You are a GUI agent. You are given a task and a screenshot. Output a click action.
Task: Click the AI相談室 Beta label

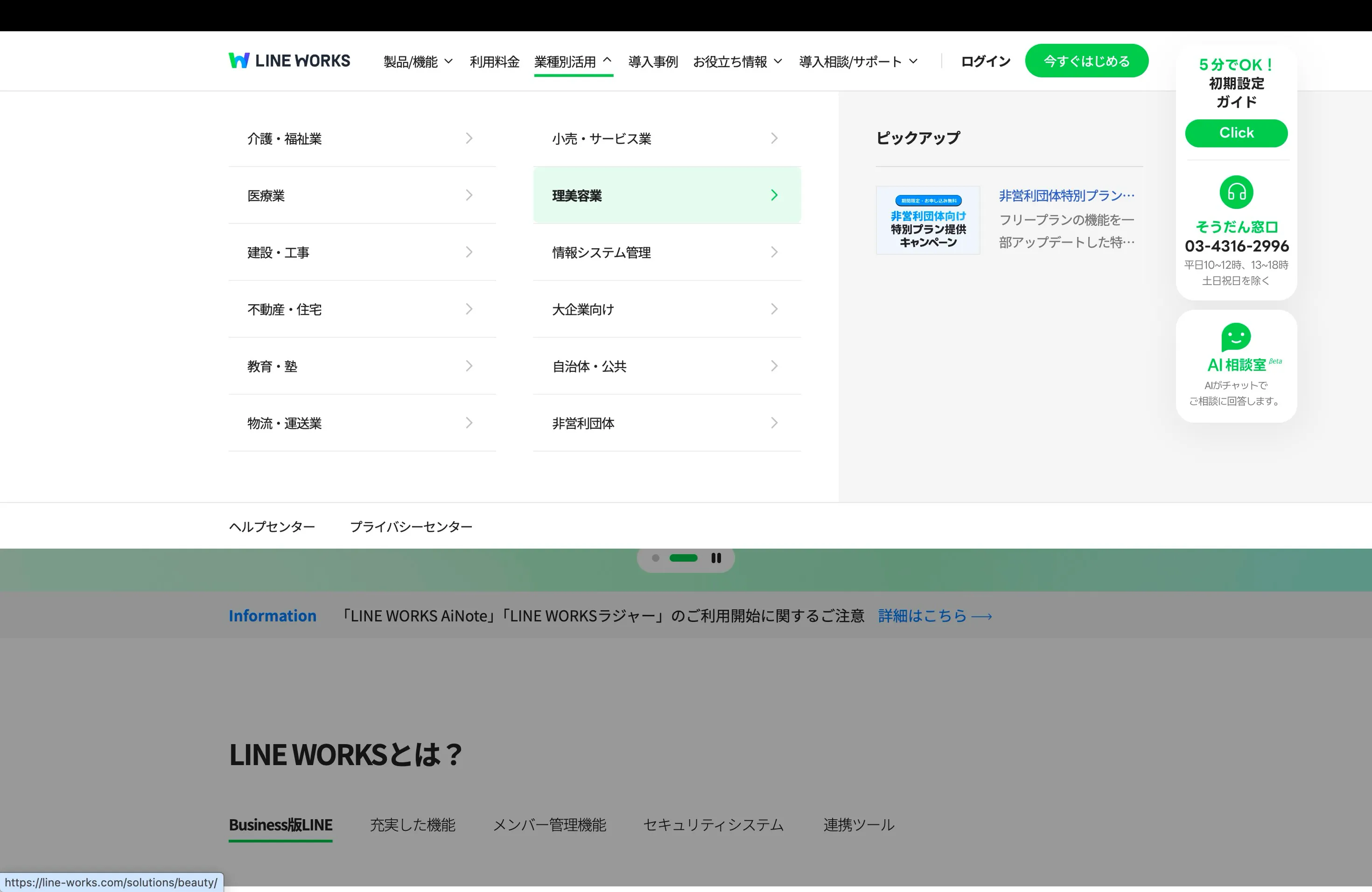pyautogui.click(x=1244, y=365)
